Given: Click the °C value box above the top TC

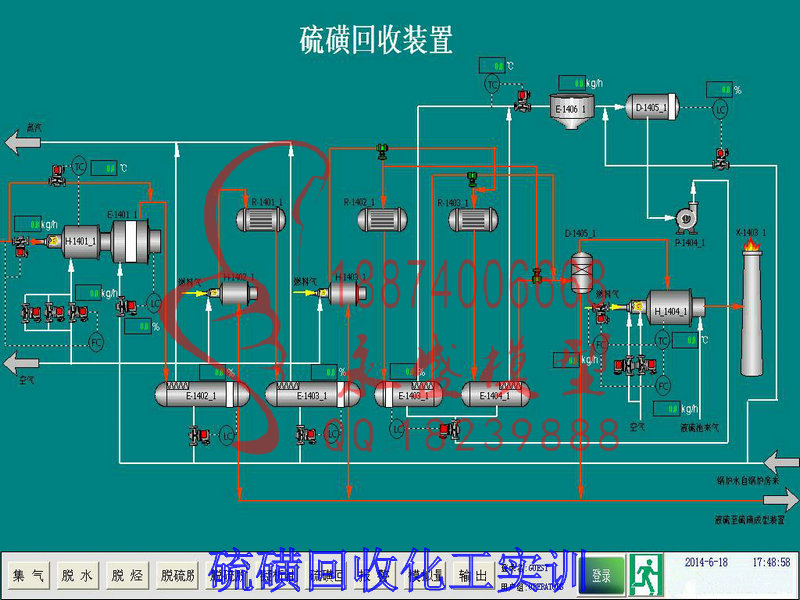Looking at the screenshot, I should 492,66.
